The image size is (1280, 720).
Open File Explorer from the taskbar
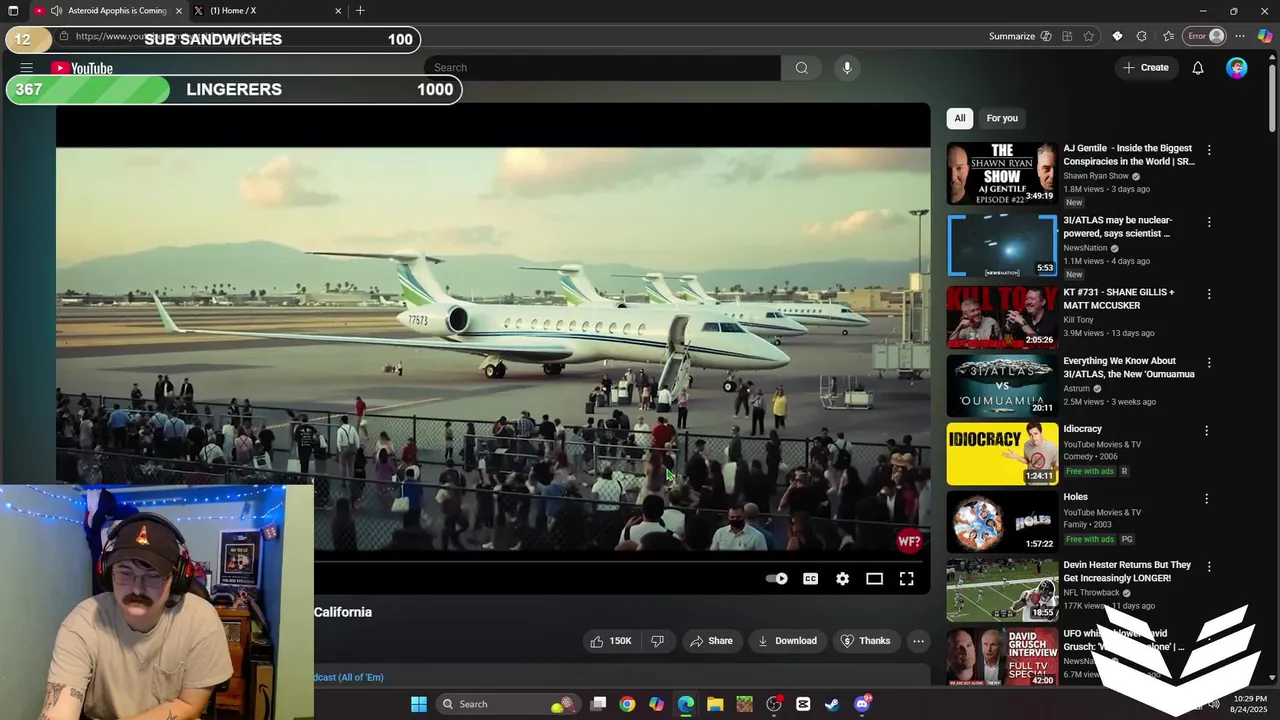(715, 704)
